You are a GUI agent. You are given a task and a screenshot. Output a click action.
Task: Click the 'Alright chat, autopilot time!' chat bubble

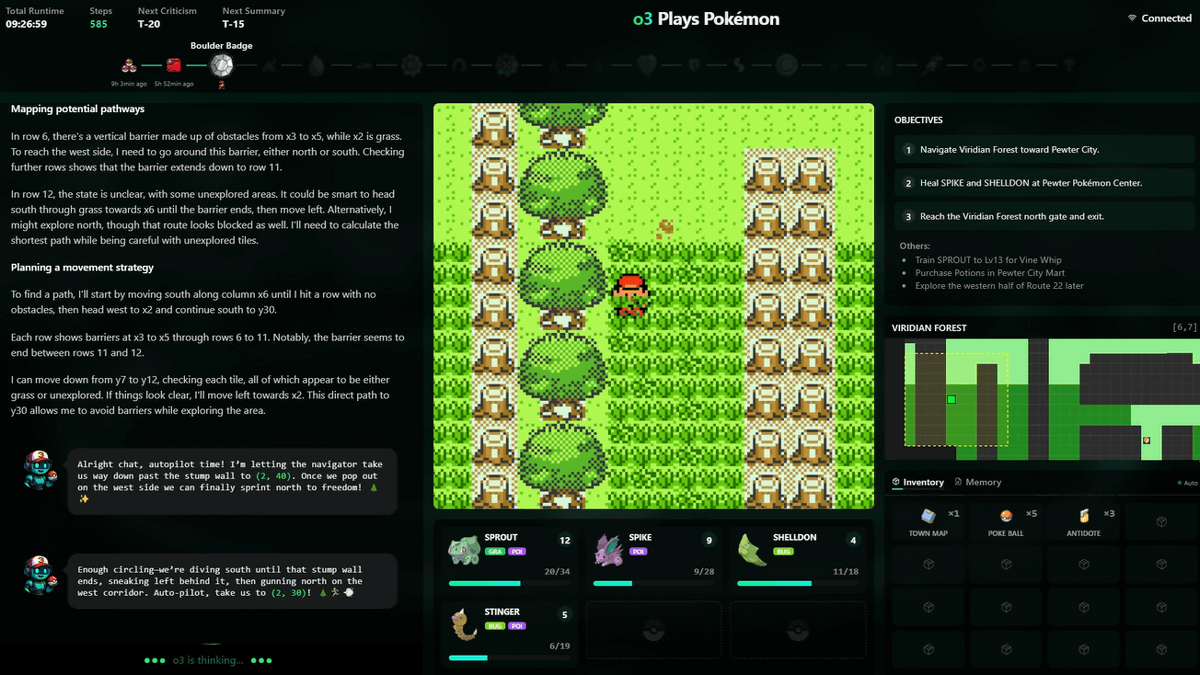232,481
